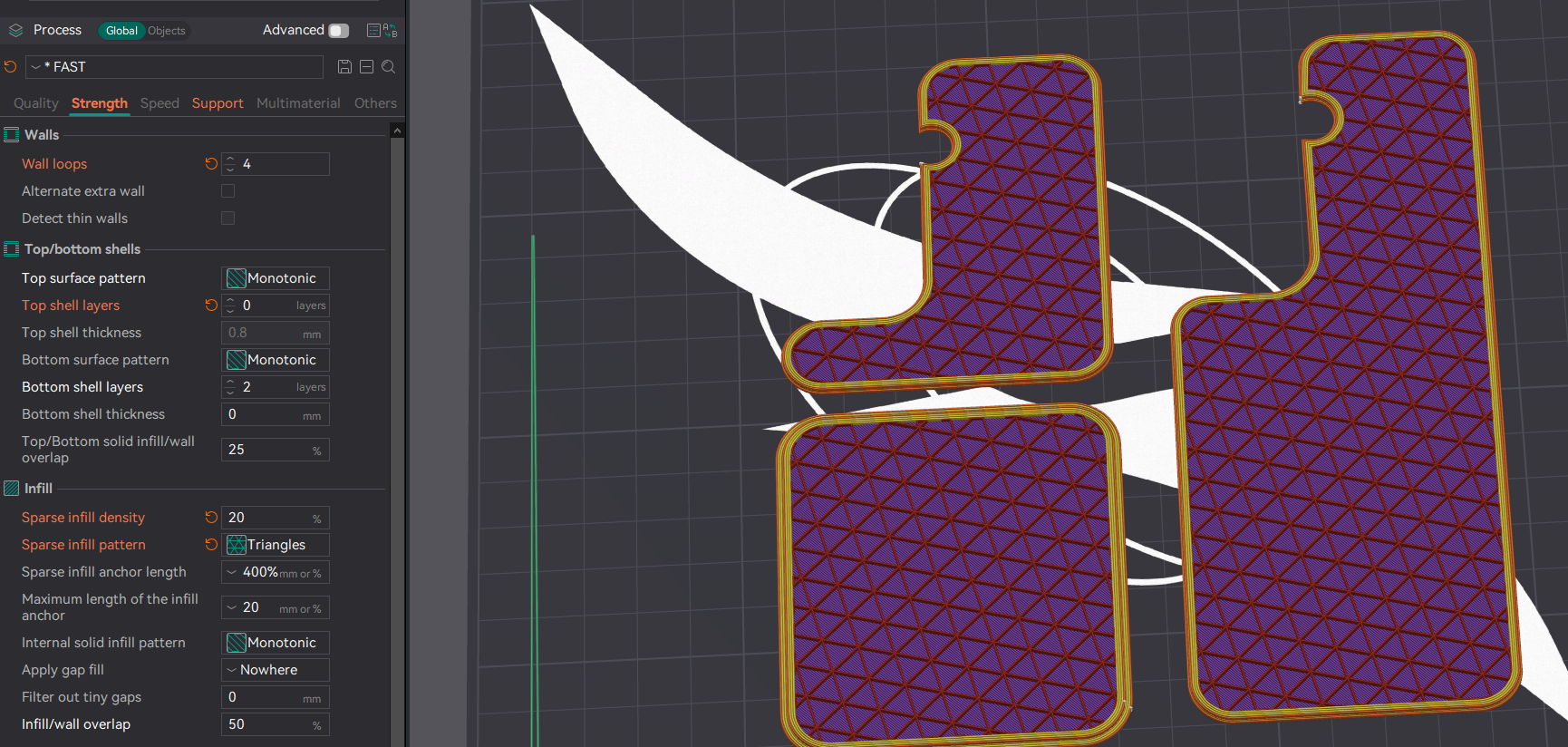Switch process scope to Global
1568x747 pixels.
121,31
